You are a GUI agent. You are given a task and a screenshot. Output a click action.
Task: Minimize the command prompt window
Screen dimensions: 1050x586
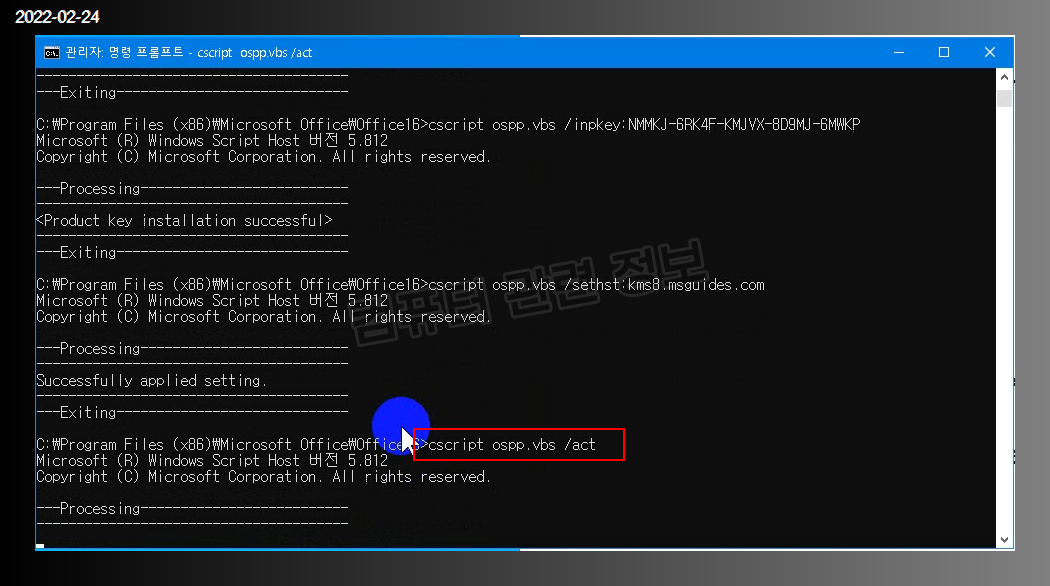pyautogui.click(x=899, y=52)
